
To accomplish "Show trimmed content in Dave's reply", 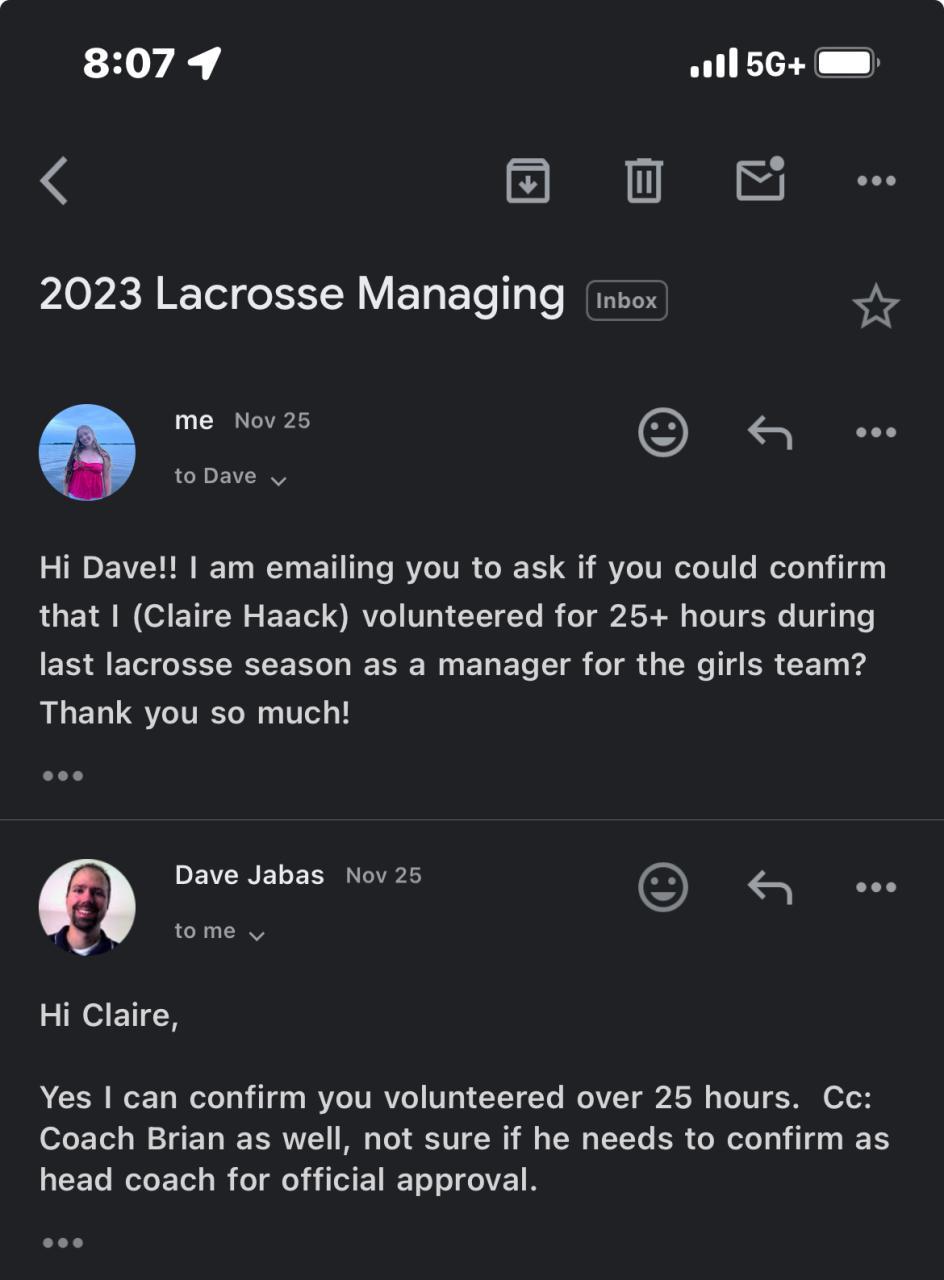I will (x=63, y=1242).
